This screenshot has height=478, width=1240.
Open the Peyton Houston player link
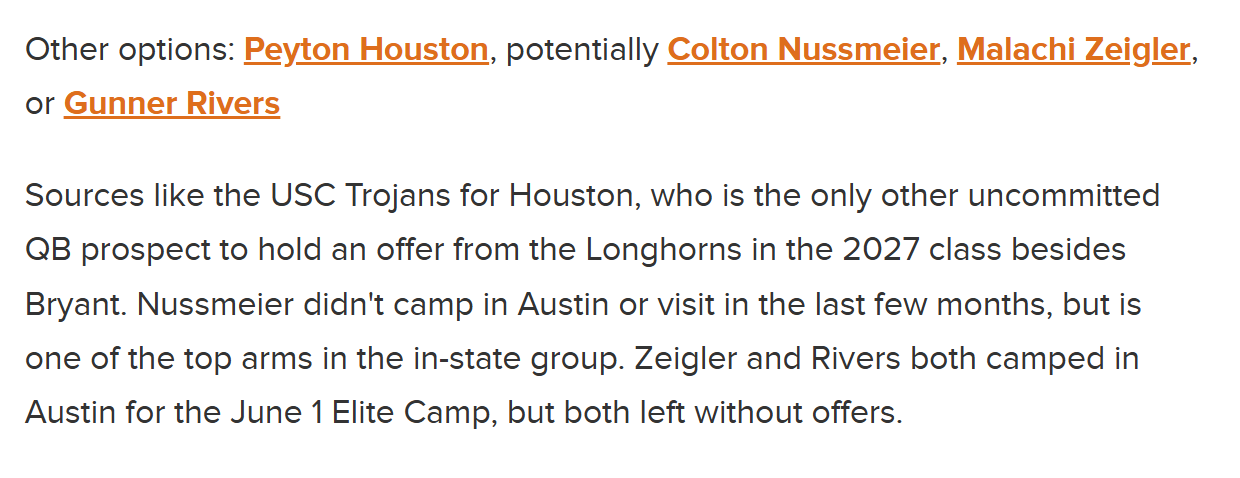pyautogui.click(x=366, y=50)
